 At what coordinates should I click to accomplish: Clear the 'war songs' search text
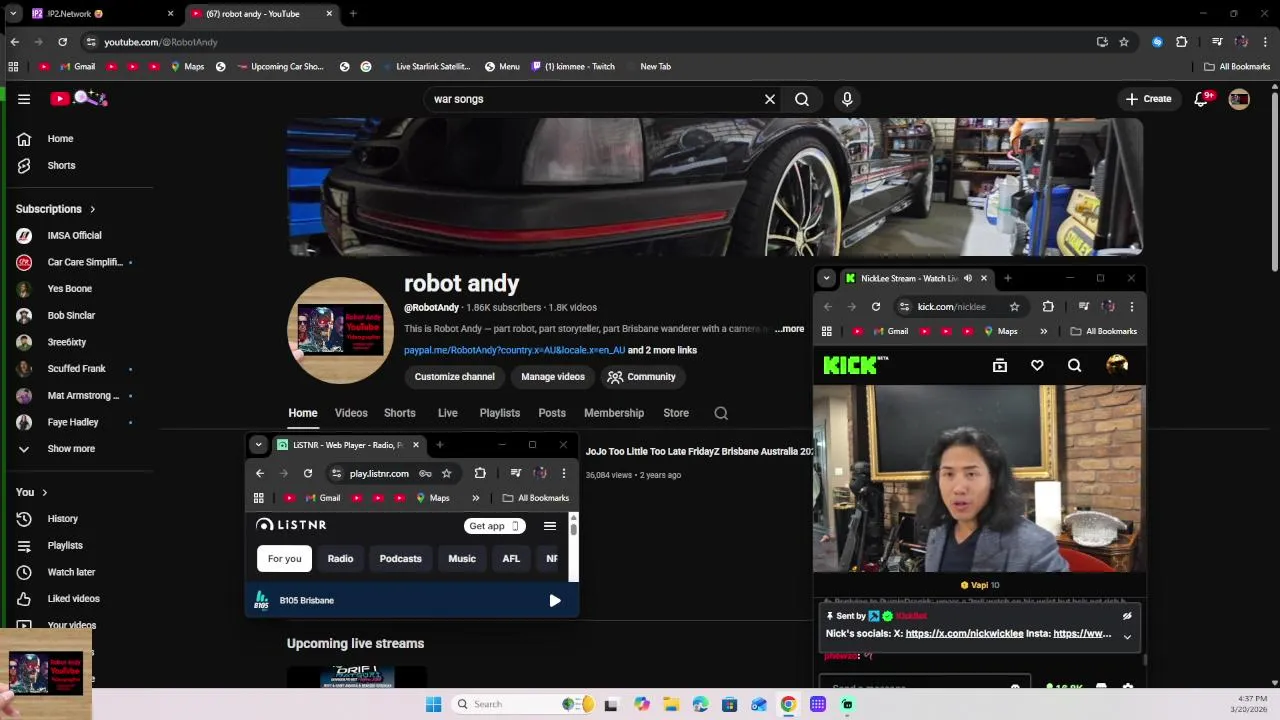click(x=770, y=99)
